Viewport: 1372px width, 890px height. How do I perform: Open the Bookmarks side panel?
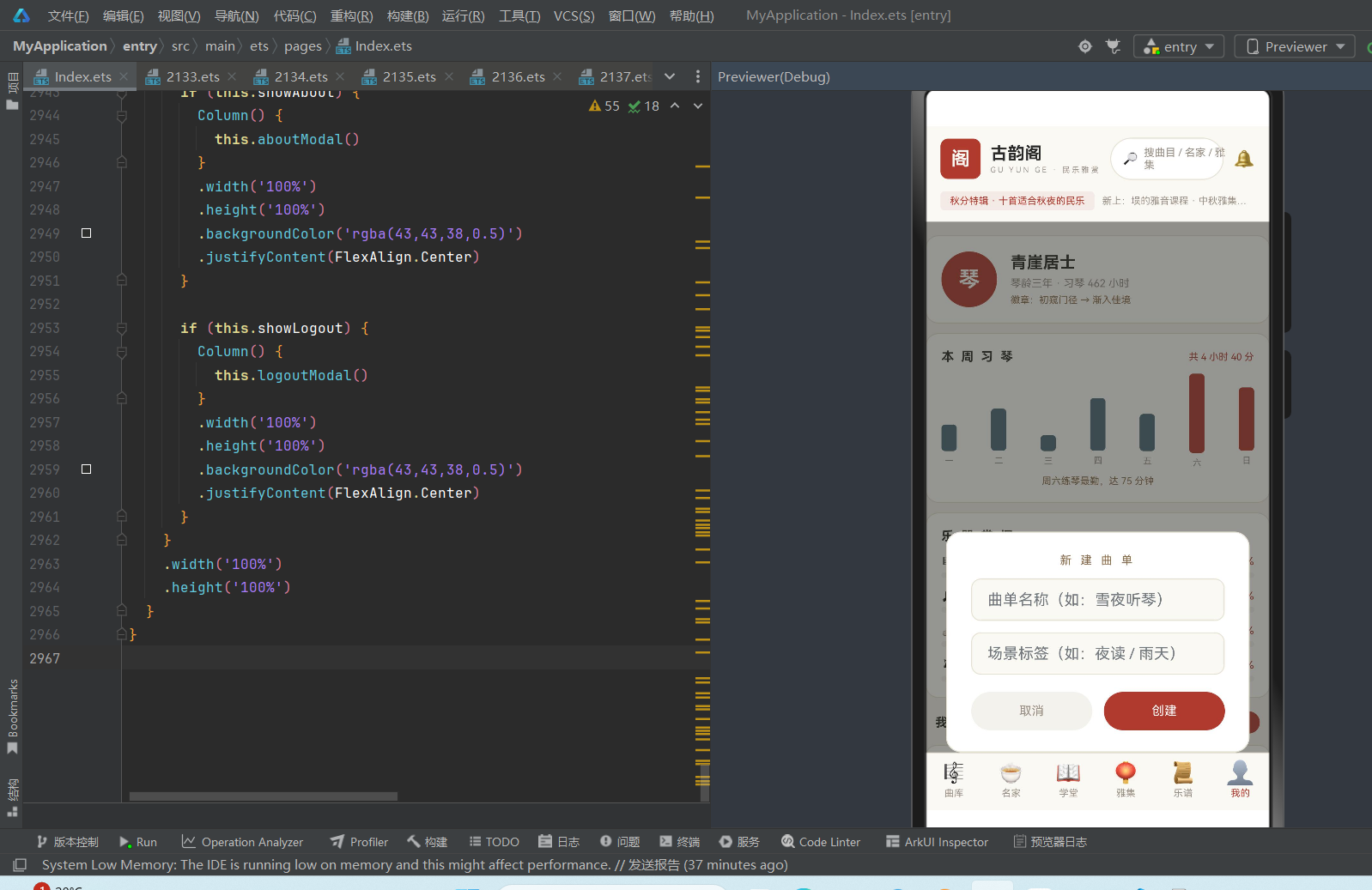coord(12,717)
